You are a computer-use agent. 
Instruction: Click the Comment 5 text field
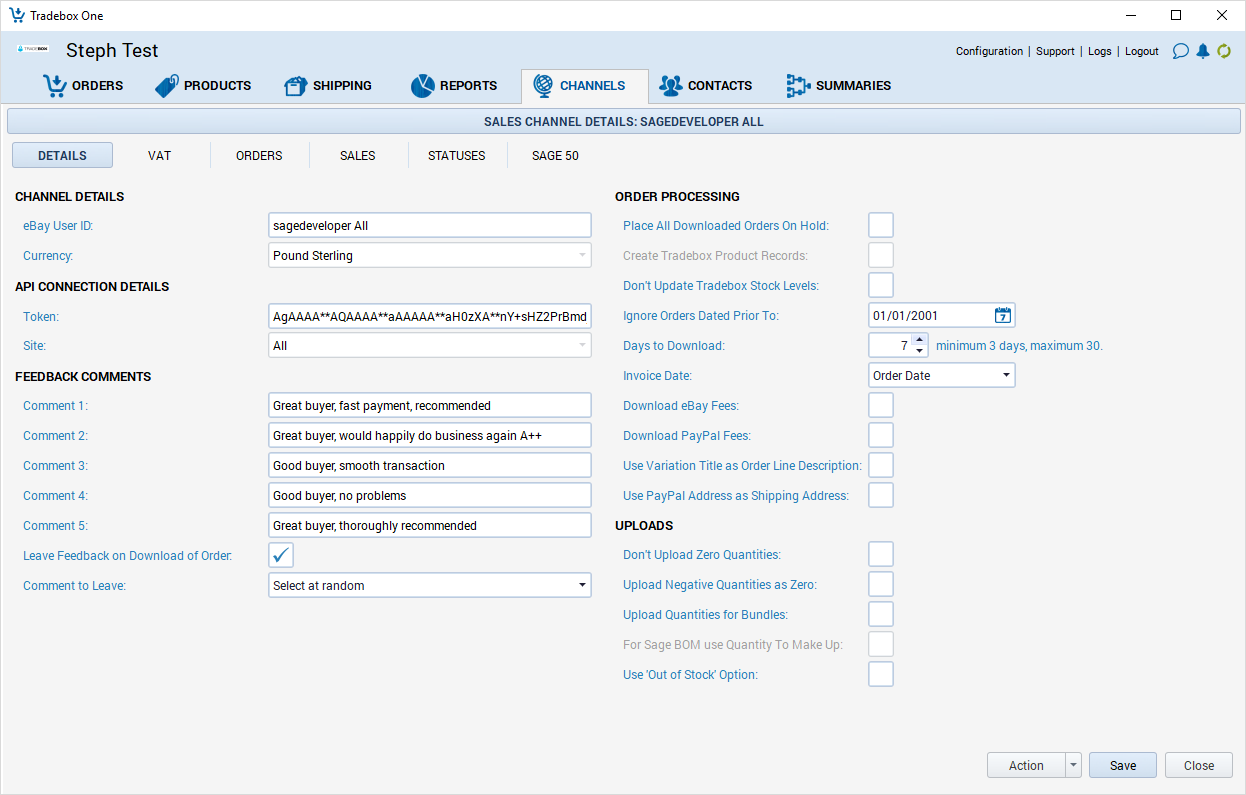tap(430, 525)
